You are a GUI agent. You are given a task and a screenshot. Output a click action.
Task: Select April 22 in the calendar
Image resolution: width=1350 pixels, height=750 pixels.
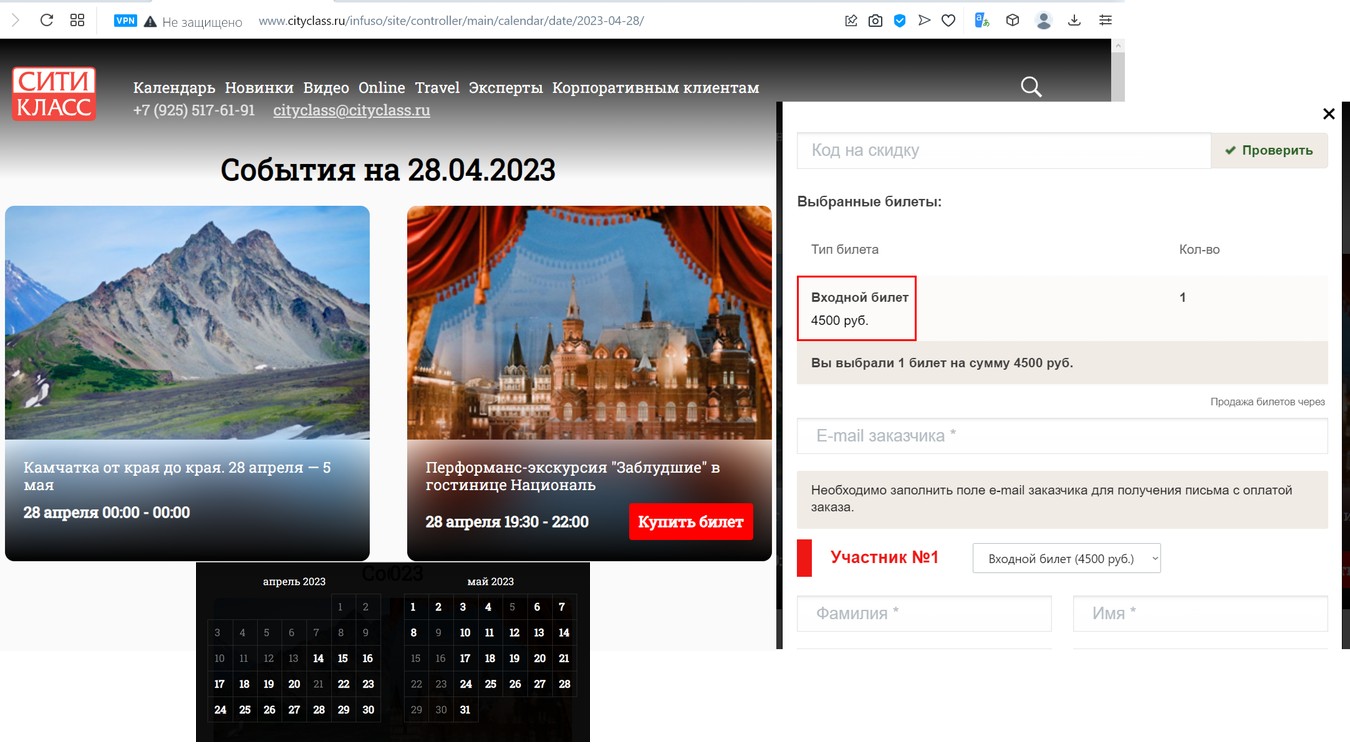pyautogui.click(x=343, y=684)
